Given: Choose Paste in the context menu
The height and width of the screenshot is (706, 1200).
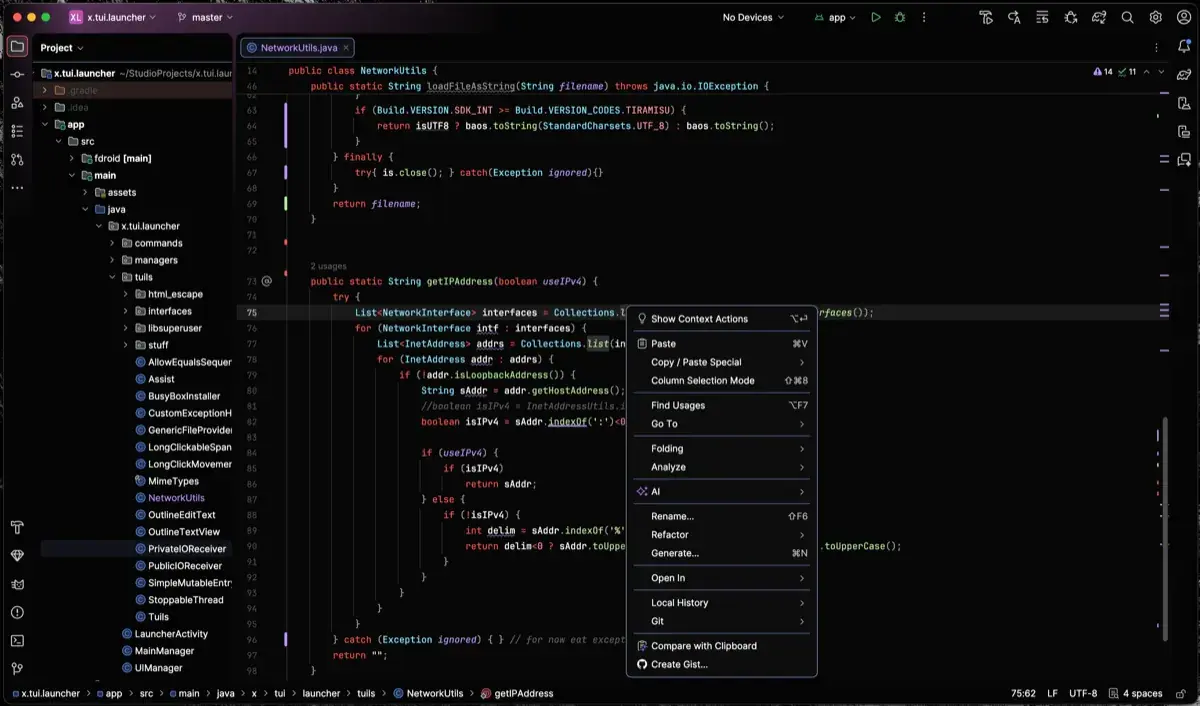Looking at the screenshot, I should (721, 344).
